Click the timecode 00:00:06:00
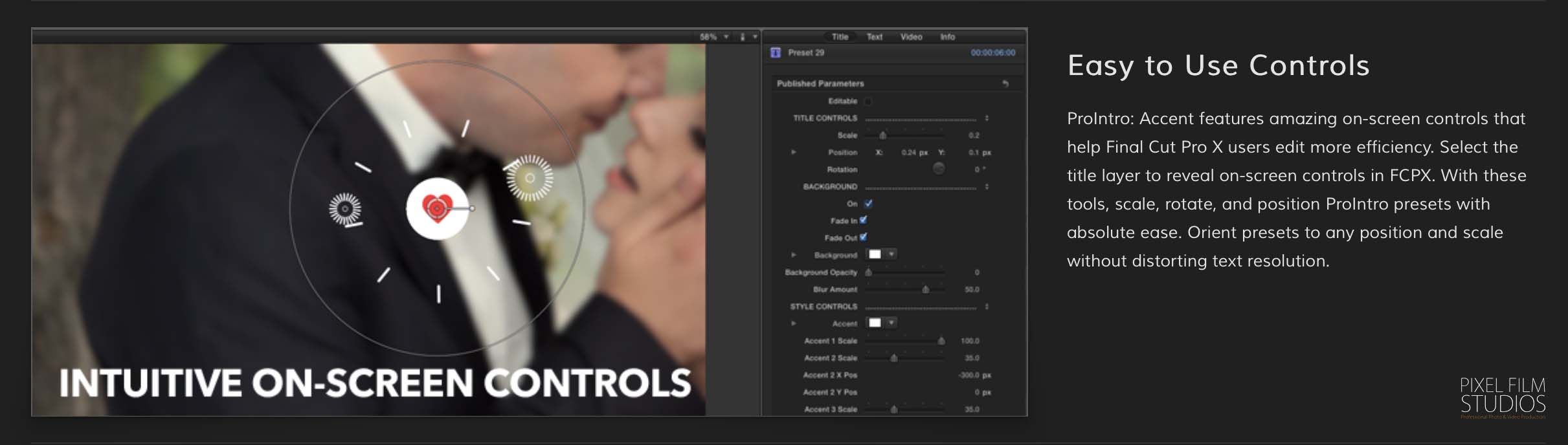 tap(992, 53)
